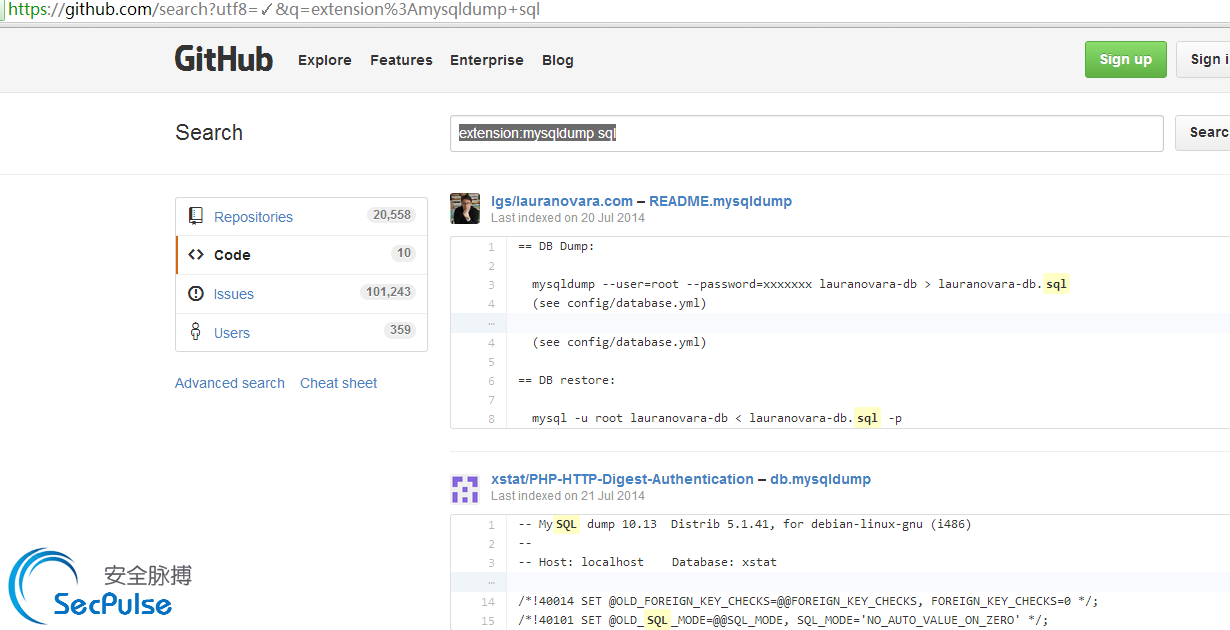Screen dimensions: 1230x630
Task: Open the Features menu item
Action: coord(401,60)
